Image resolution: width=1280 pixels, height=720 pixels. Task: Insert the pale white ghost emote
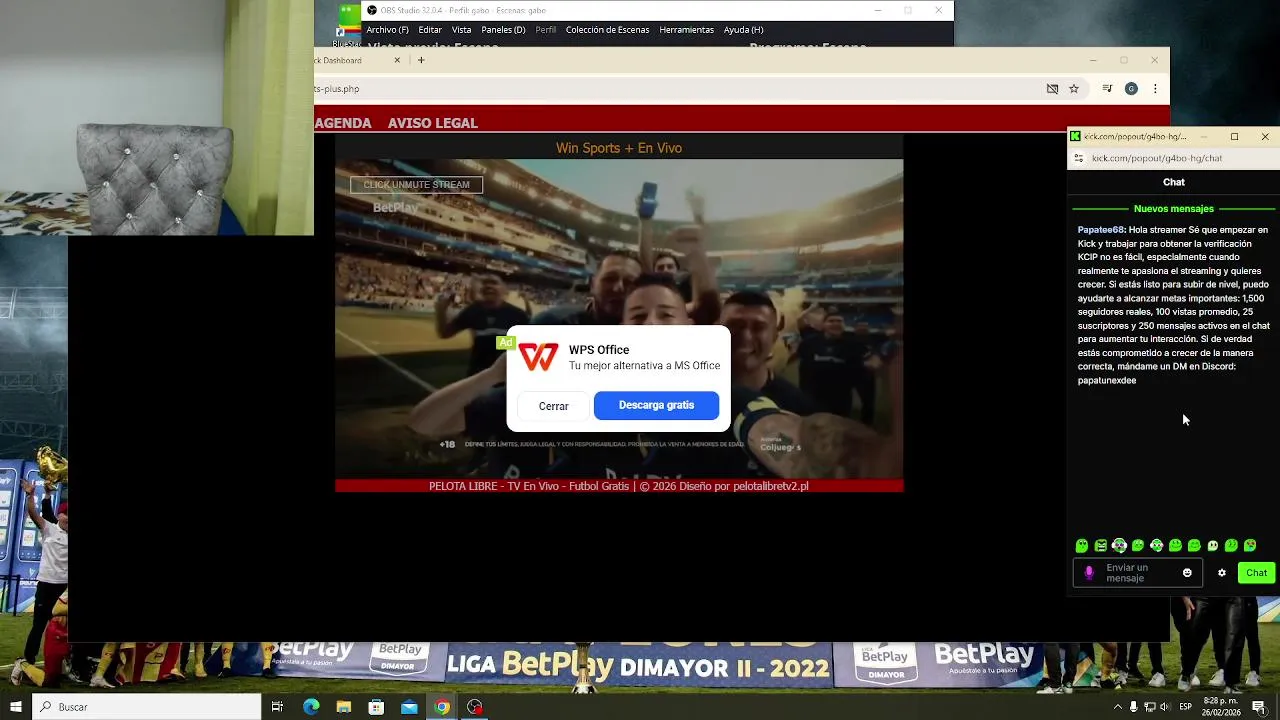tap(1213, 546)
